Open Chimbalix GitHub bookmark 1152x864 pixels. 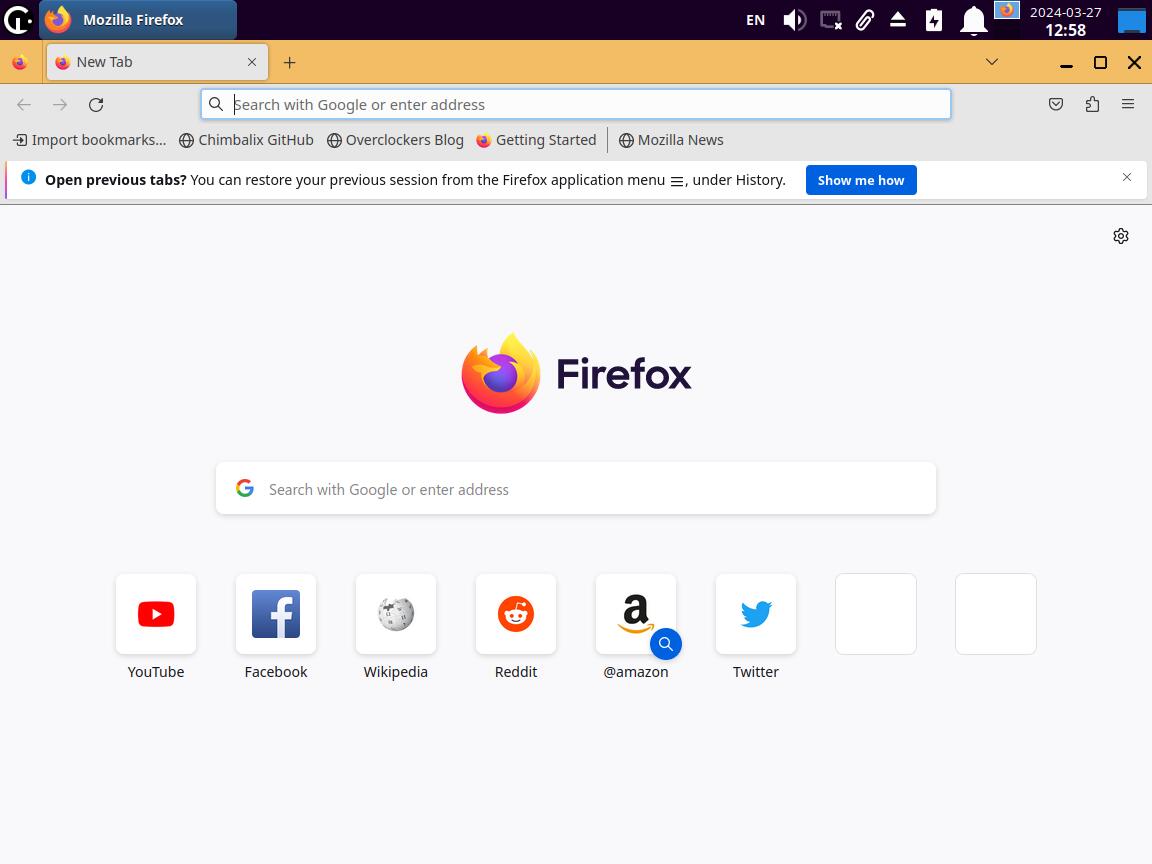pyautogui.click(x=246, y=140)
